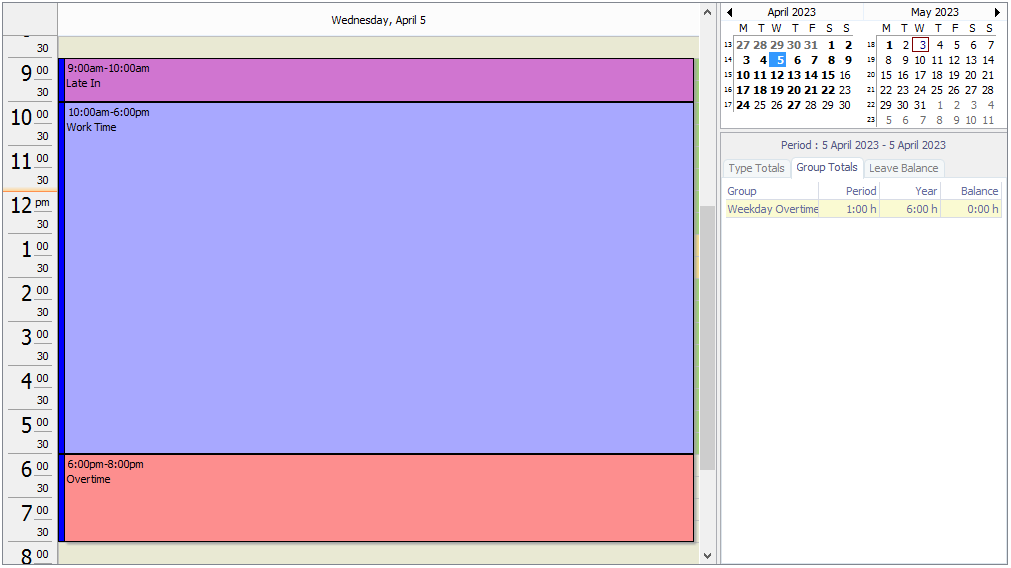This screenshot has height=568, width=1011.
Task: Pick May 3 in the mini calendar
Action: (921, 45)
